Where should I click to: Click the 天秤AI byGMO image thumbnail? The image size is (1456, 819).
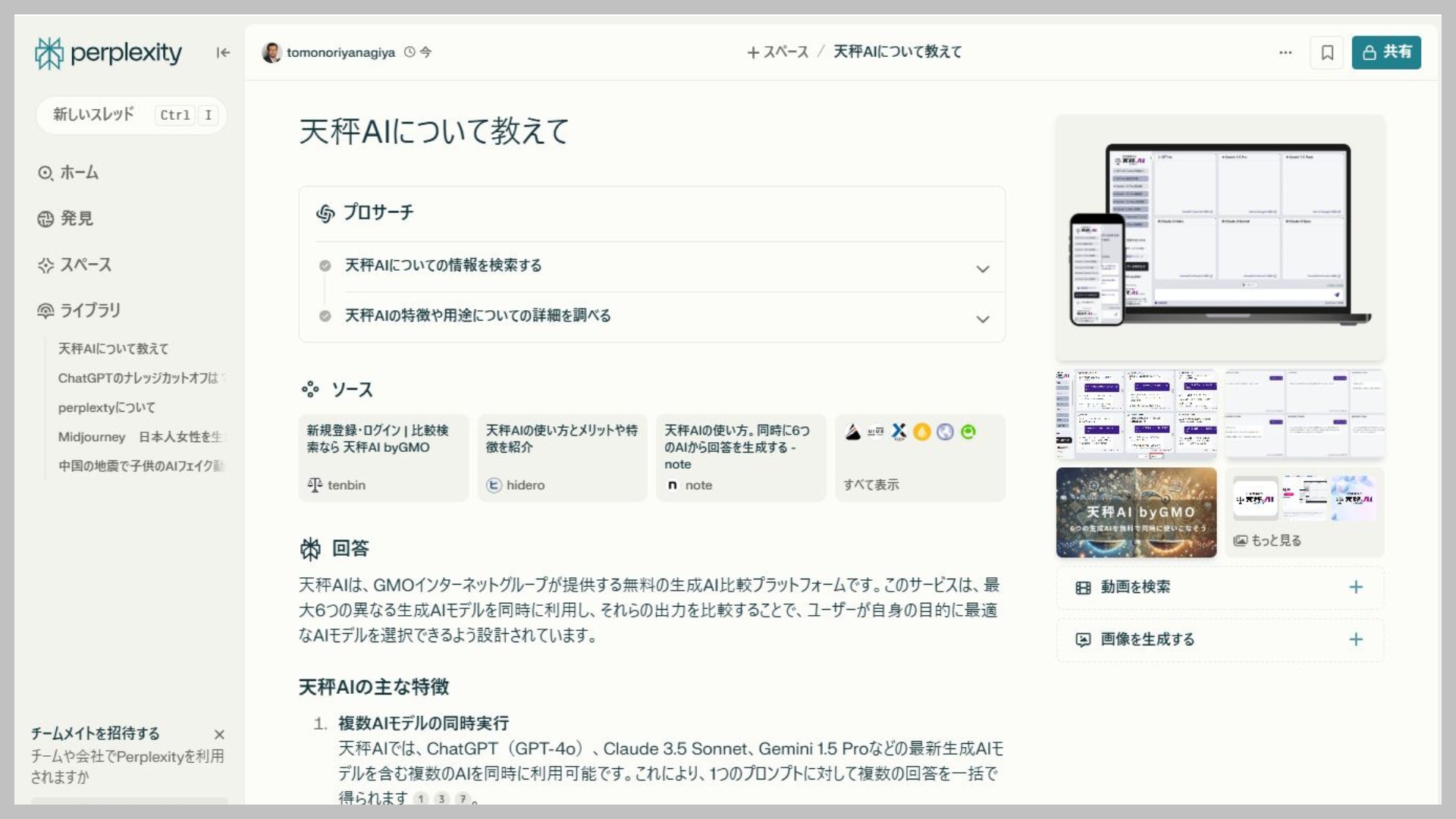[1135, 512]
